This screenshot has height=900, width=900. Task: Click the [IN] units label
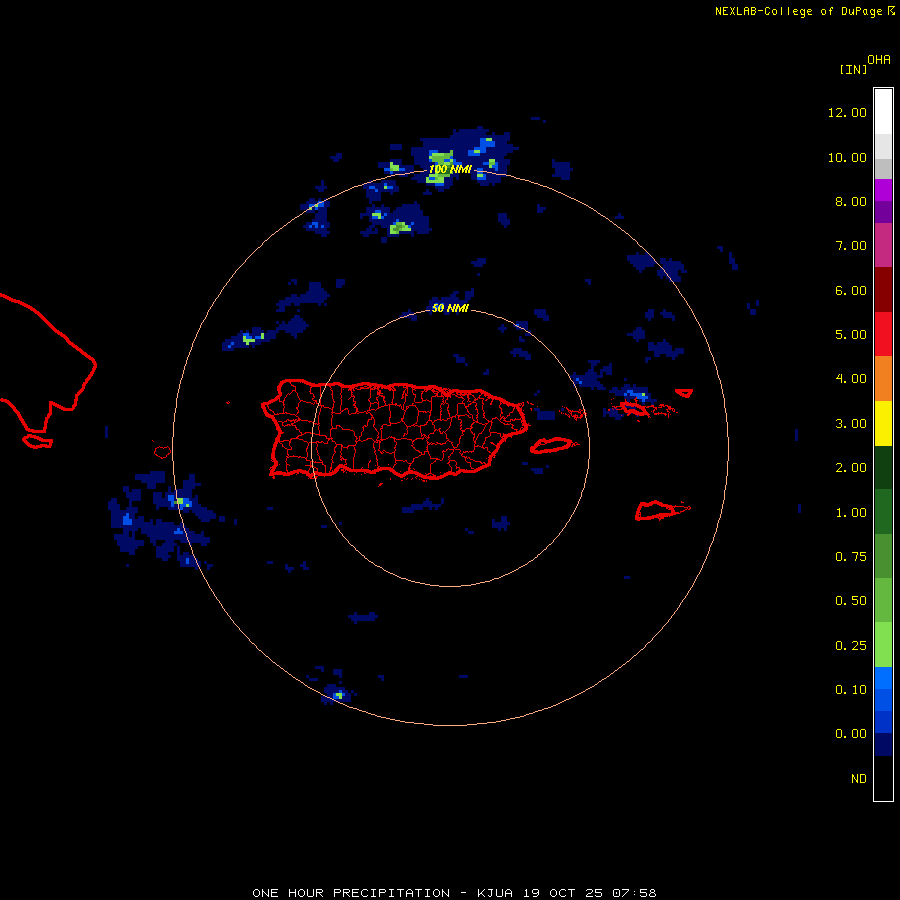pyautogui.click(x=853, y=70)
